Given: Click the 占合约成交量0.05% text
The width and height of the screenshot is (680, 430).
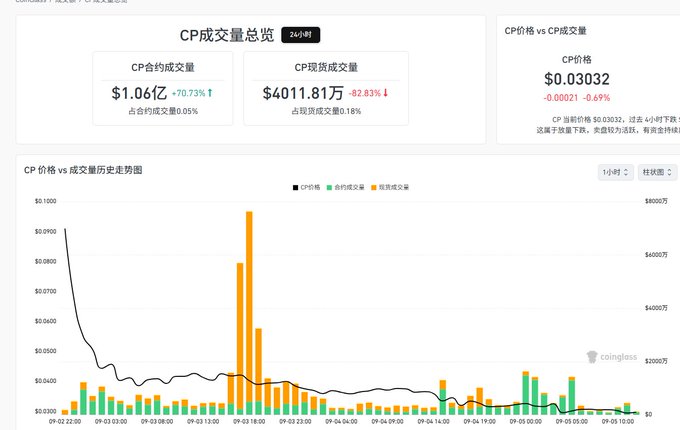Looking at the screenshot, I should tap(163, 111).
